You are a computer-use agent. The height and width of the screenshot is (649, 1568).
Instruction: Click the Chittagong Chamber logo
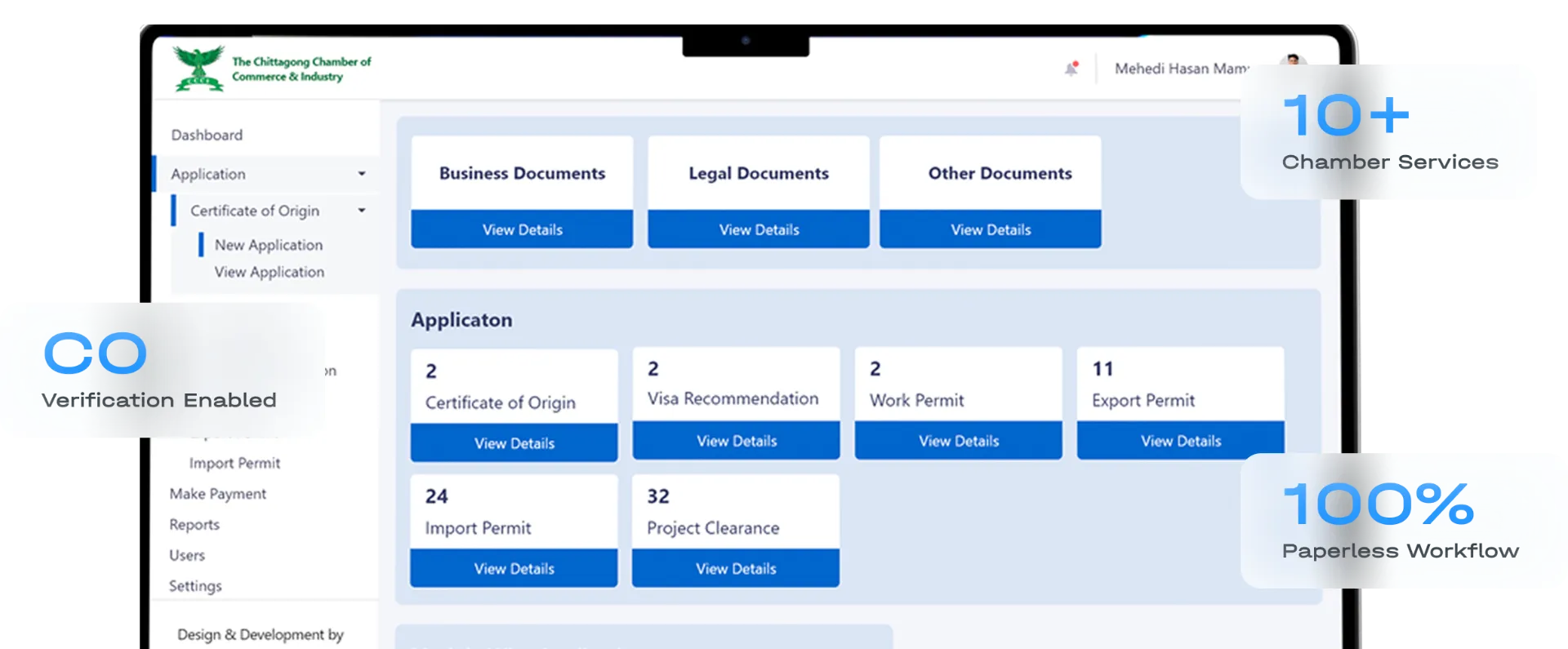[x=198, y=69]
